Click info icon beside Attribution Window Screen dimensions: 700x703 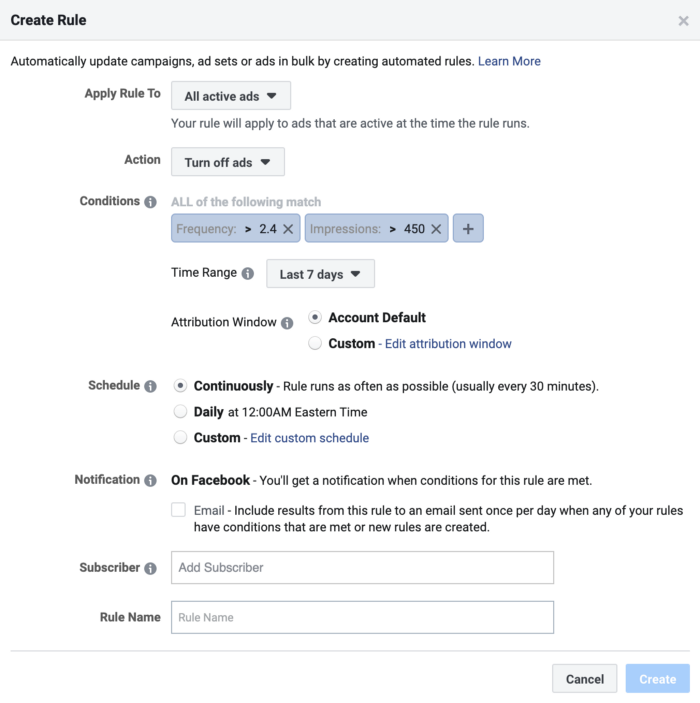[x=287, y=323]
